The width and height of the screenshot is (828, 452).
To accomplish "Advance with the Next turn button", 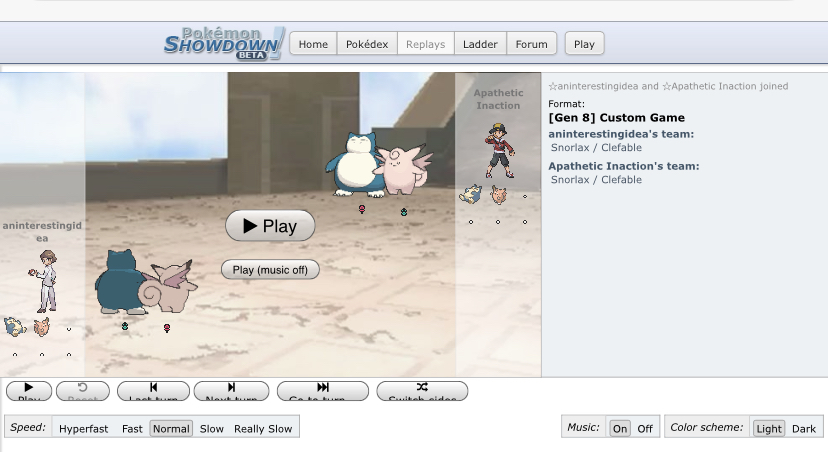I will [231, 391].
